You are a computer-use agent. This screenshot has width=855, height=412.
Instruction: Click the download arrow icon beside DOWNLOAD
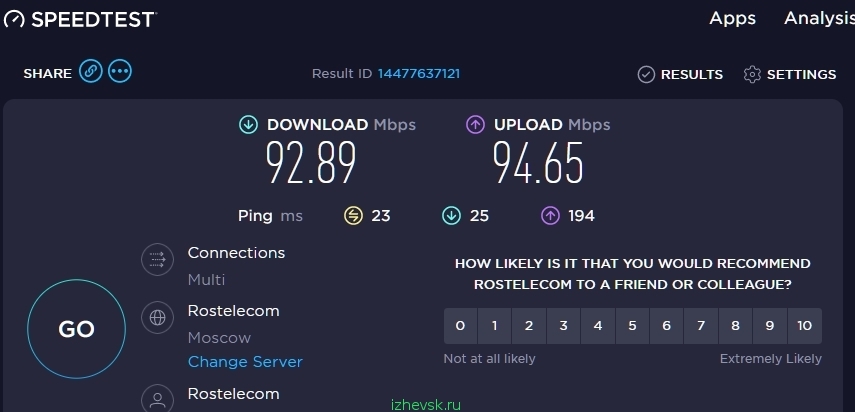click(x=248, y=125)
